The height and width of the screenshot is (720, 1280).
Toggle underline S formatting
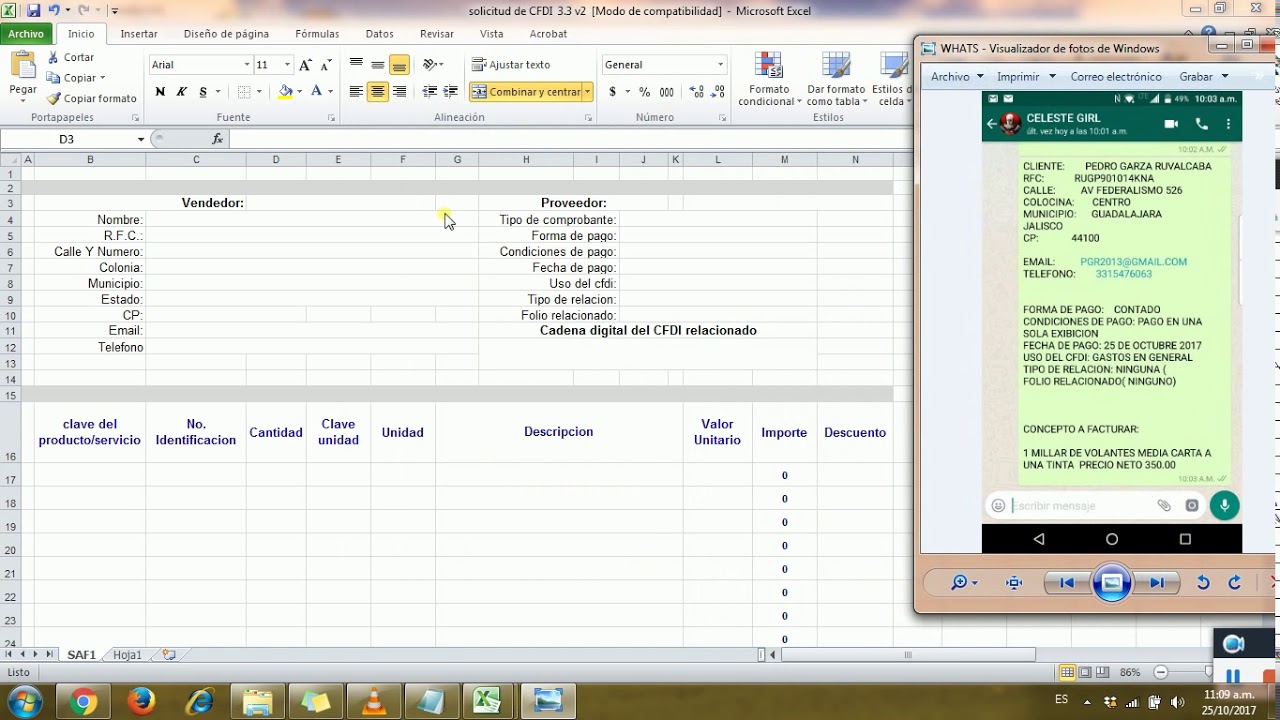[x=203, y=92]
